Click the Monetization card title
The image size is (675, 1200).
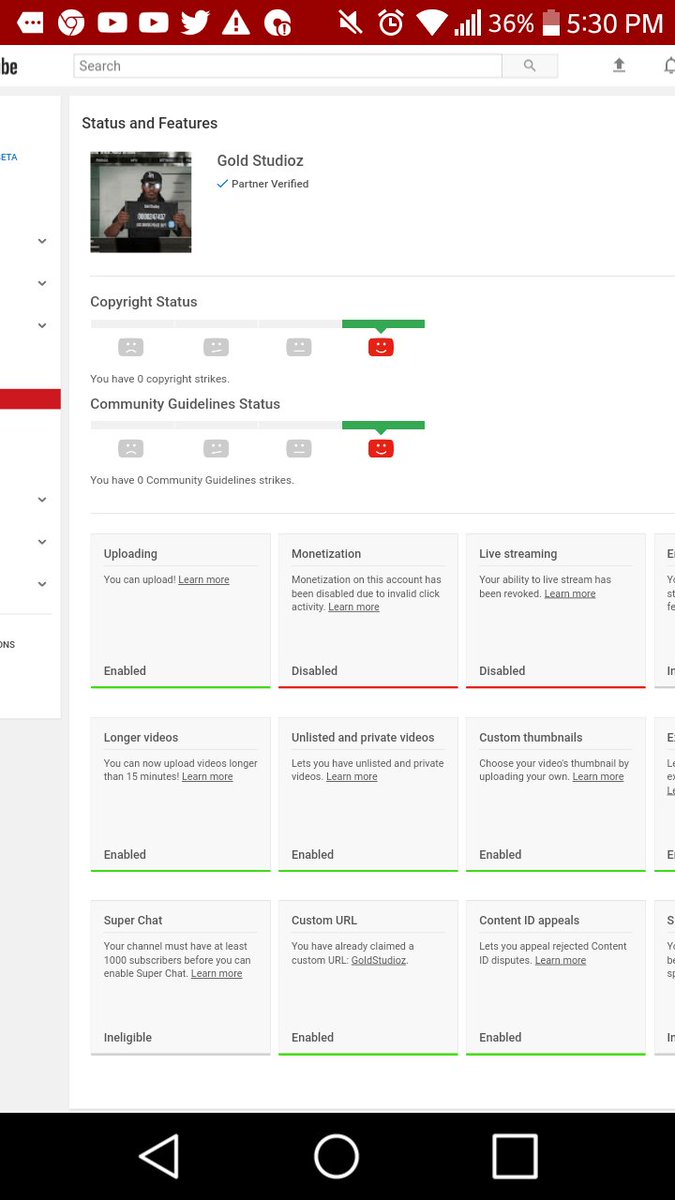point(326,554)
